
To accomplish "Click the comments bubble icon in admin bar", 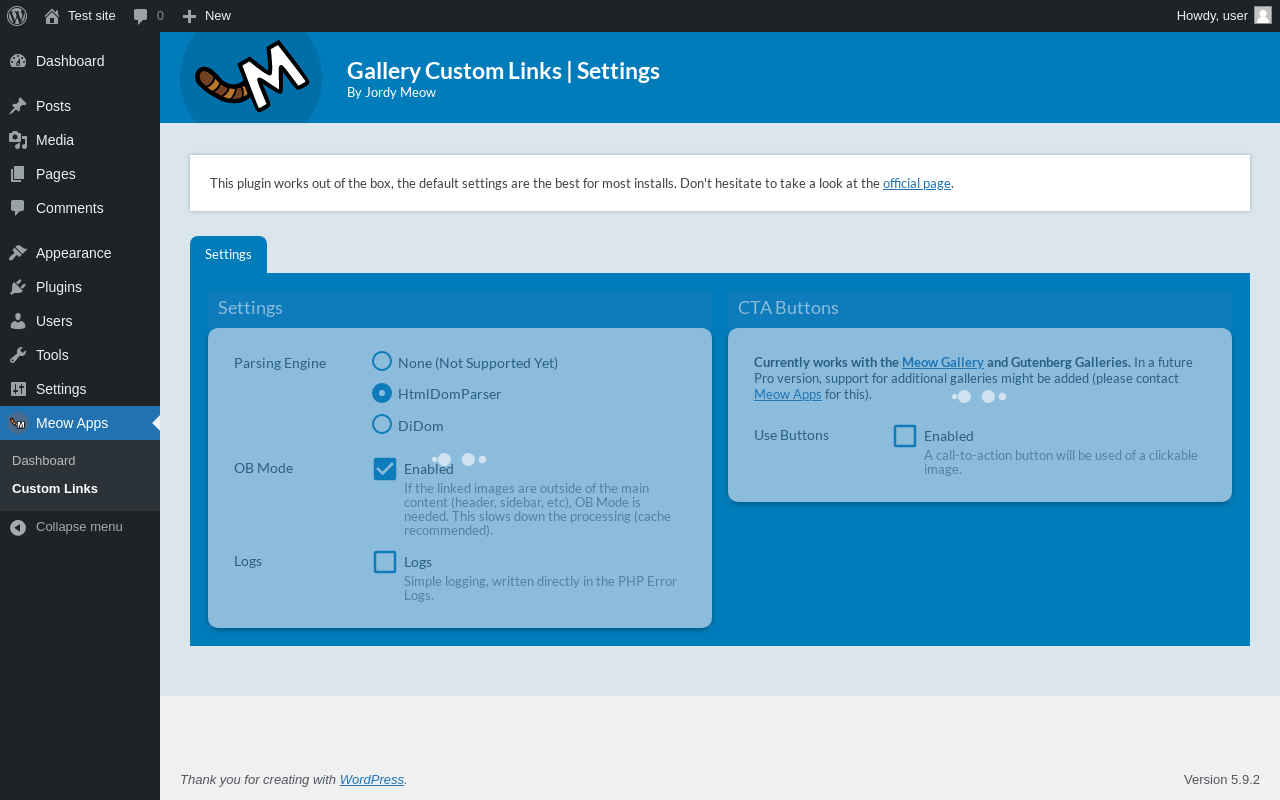I will coord(140,16).
